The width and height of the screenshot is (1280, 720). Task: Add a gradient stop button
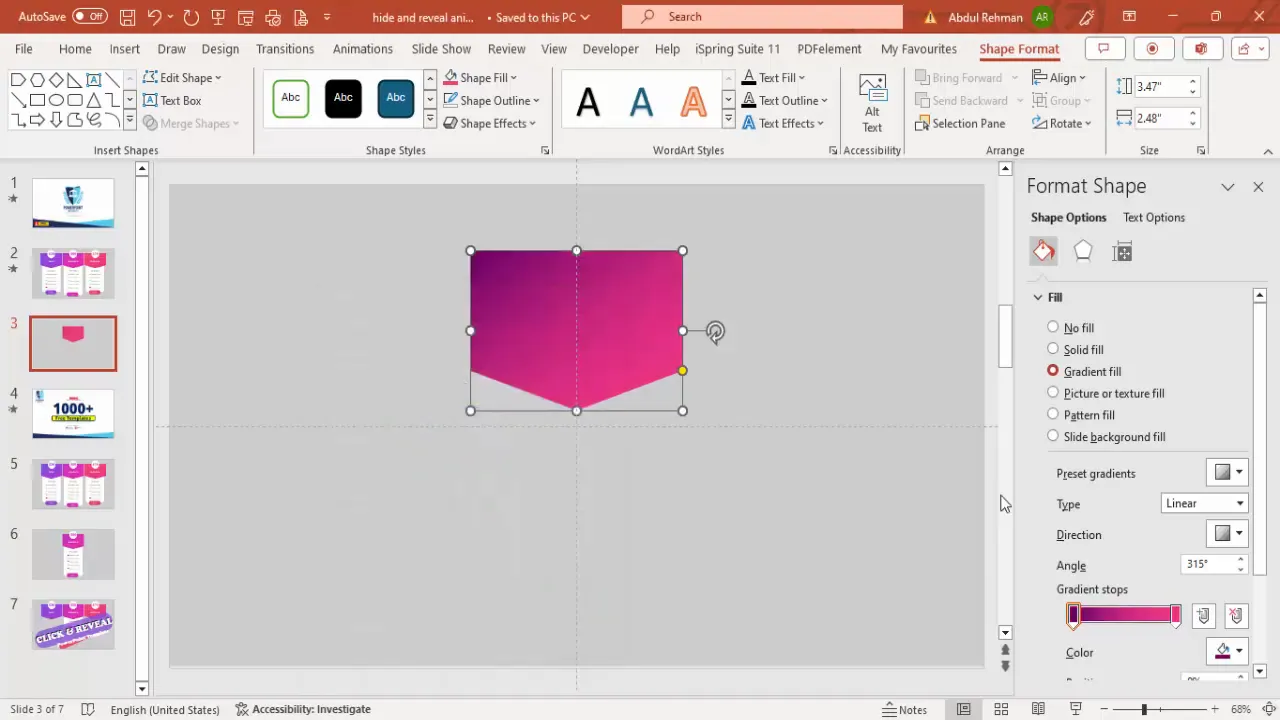pos(1203,616)
